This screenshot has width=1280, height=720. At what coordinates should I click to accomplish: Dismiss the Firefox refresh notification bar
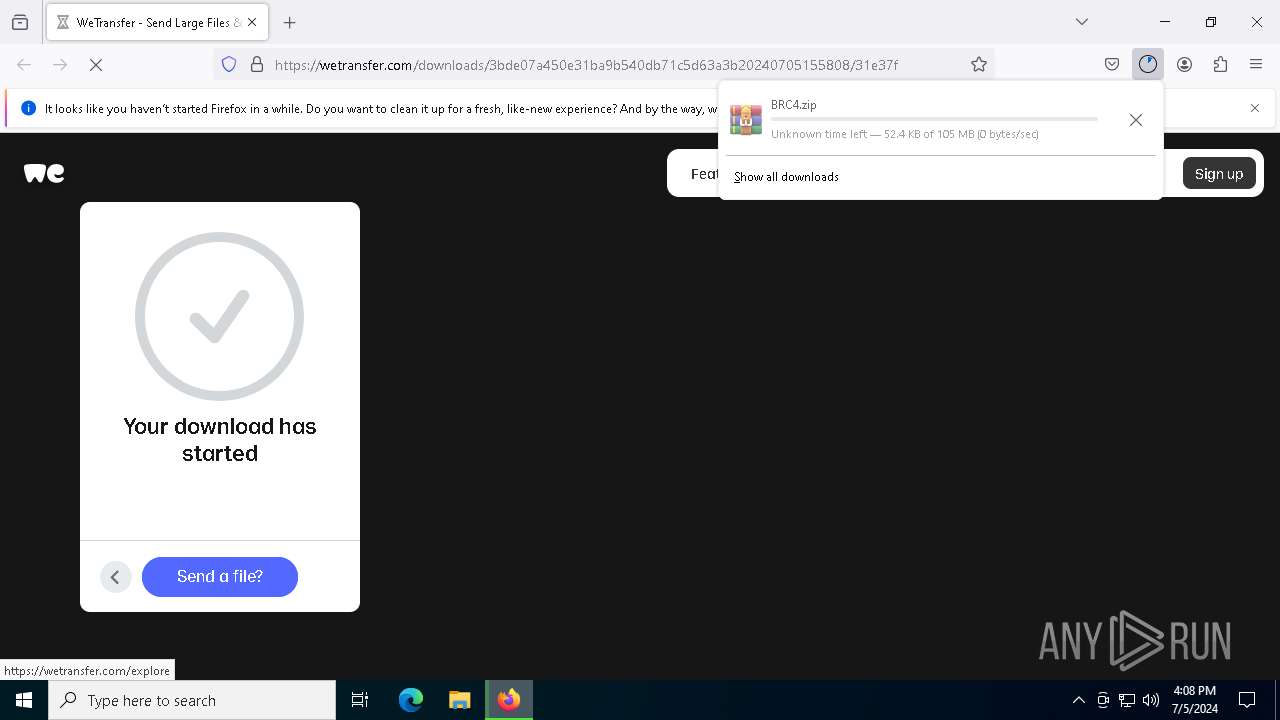pyautogui.click(x=1255, y=108)
